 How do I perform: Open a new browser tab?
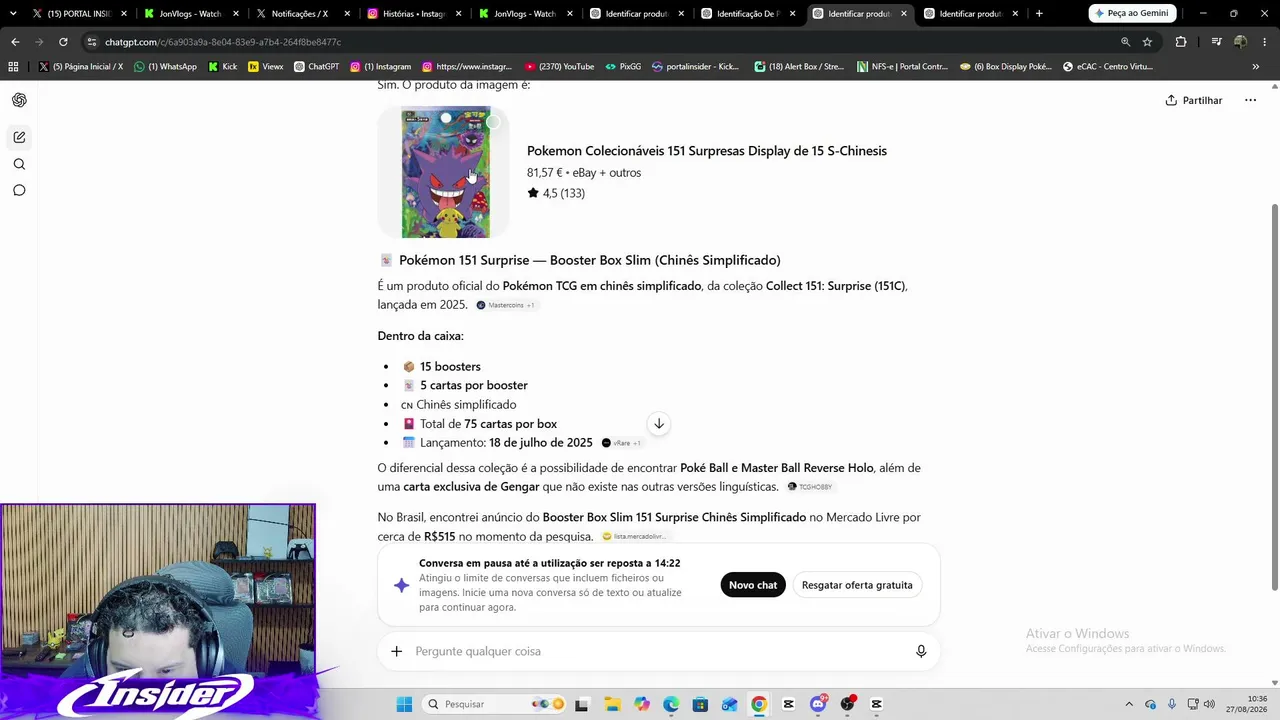(x=1039, y=14)
